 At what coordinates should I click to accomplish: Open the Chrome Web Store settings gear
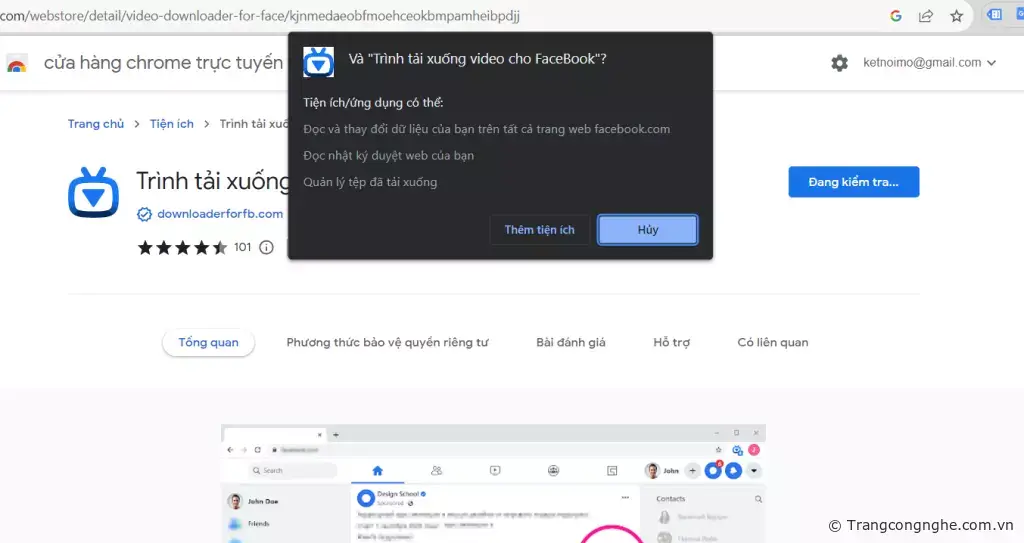[839, 63]
